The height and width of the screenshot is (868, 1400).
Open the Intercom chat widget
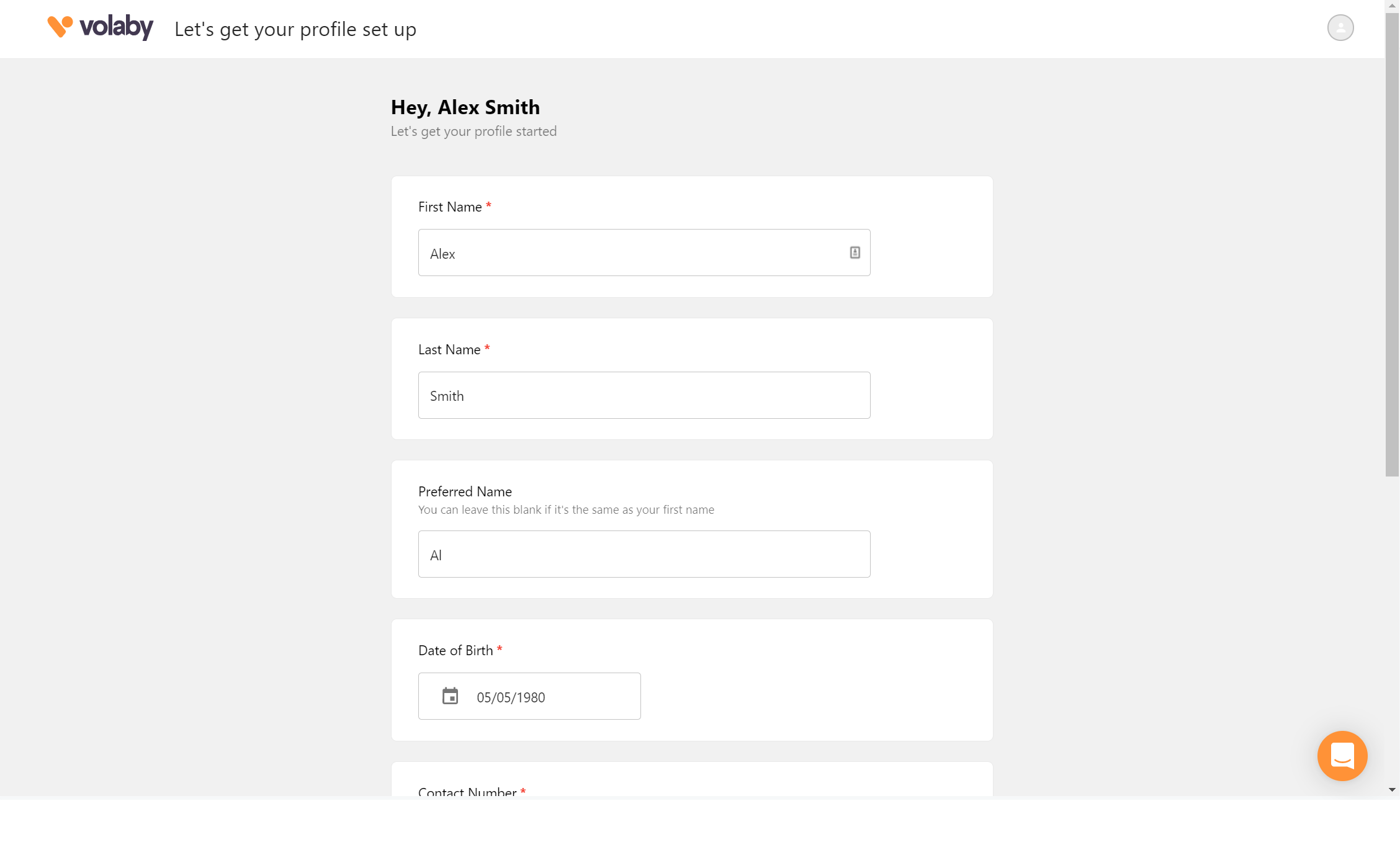pyautogui.click(x=1342, y=756)
